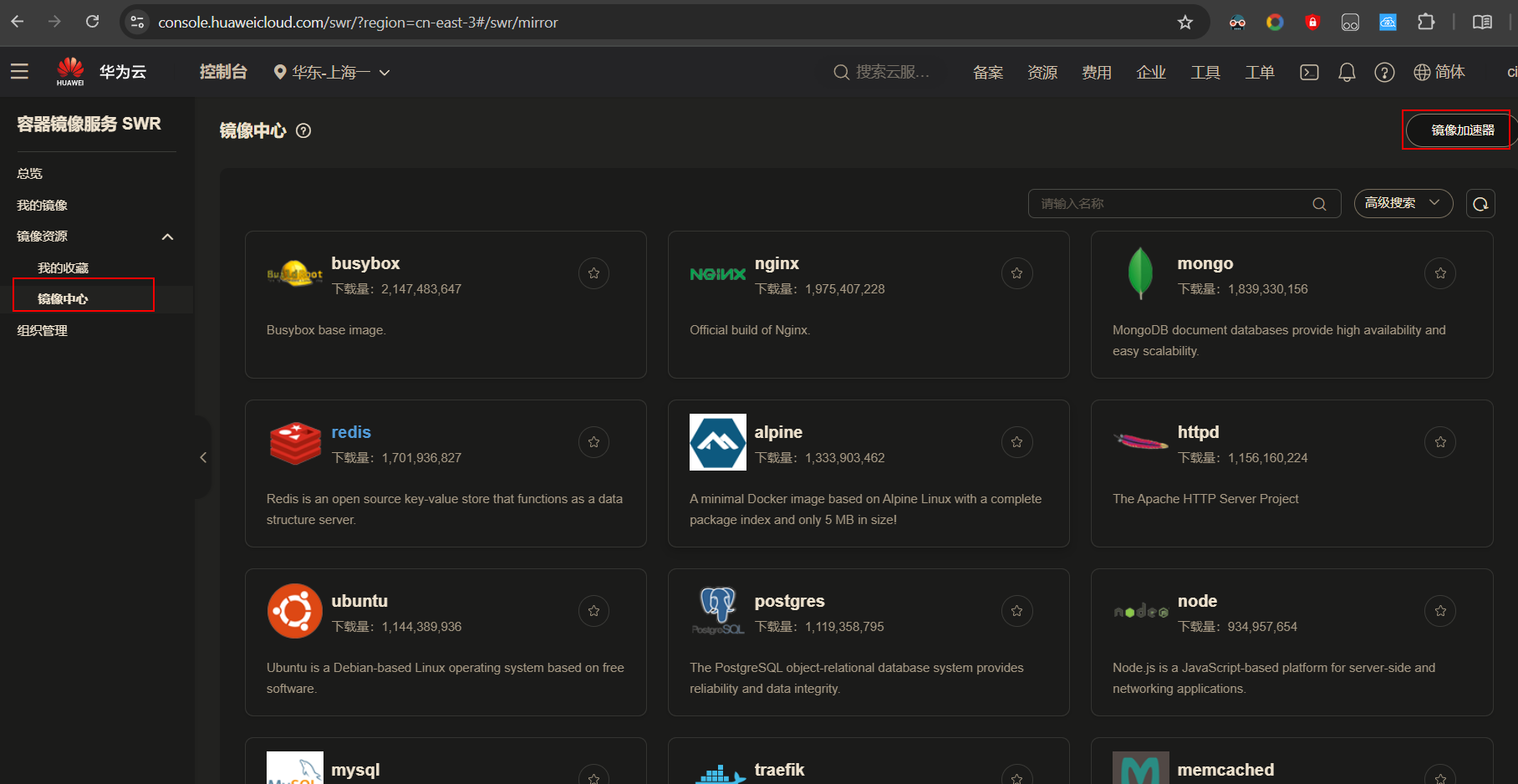Open the redis image link
The height and width of the screenshot is (784, 1518).
[351, 432]
